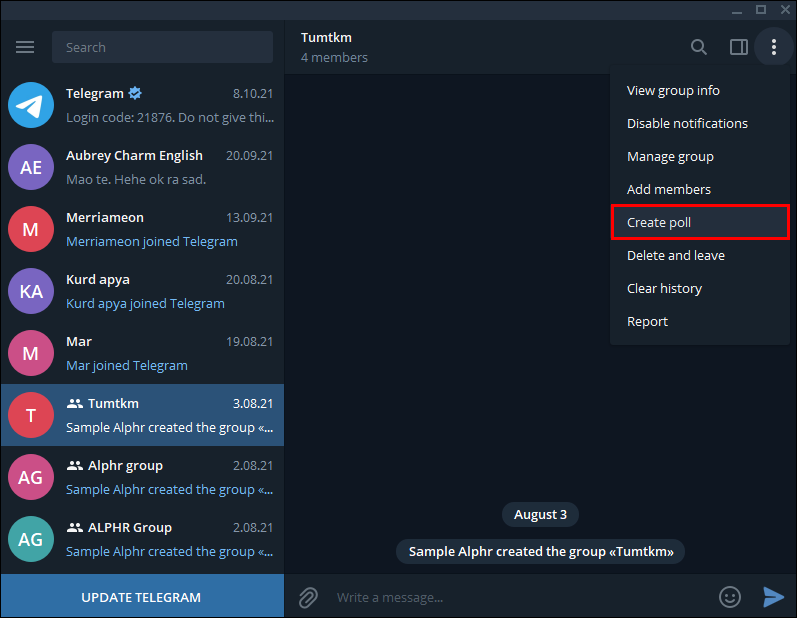Select Delete and leave option

click(x=700, y=256)
